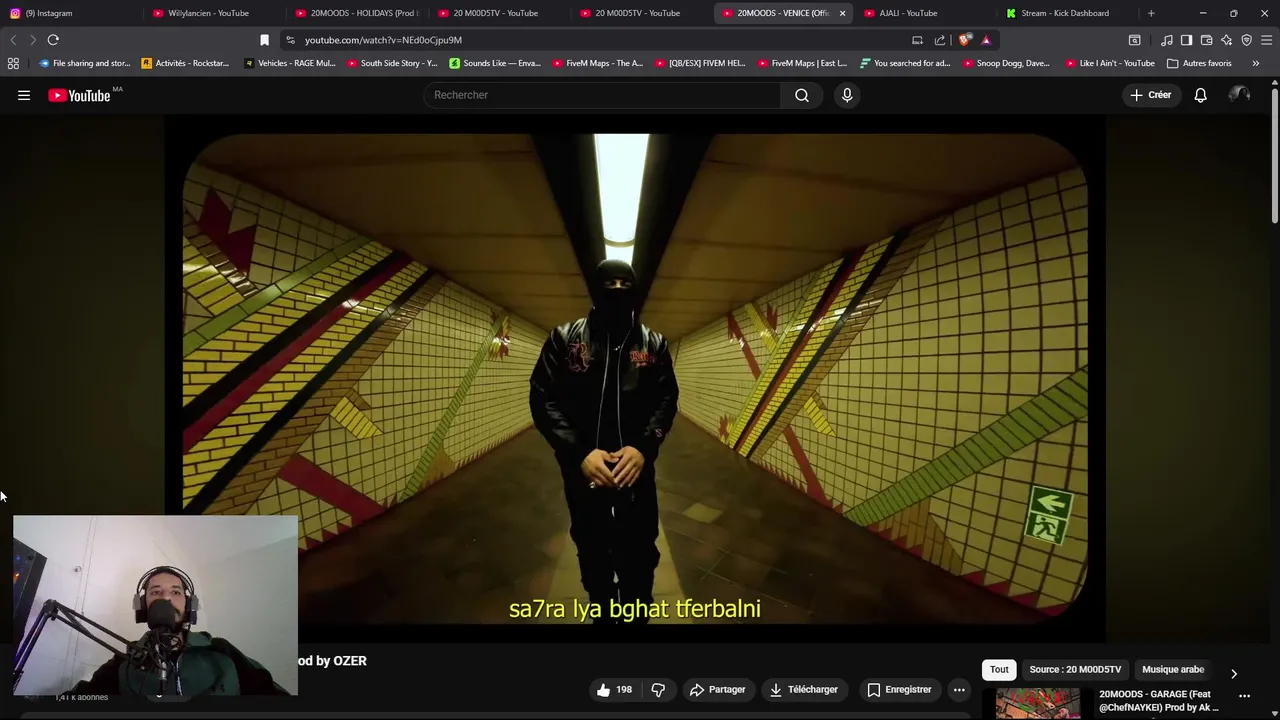Switch to the Willylancien - YouTube tab
The width and height of the screenshot is (1280, 720).
214,13
